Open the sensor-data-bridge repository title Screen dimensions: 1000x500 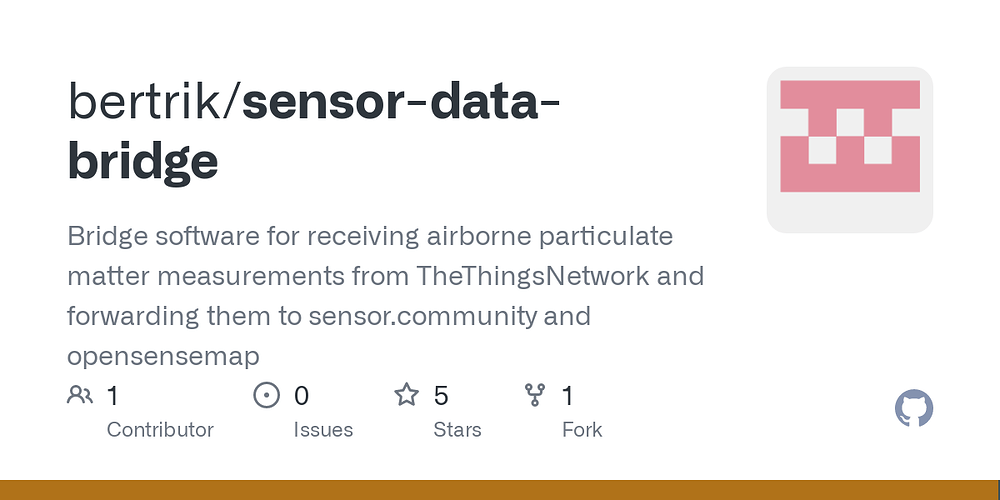tap(313, 131)
